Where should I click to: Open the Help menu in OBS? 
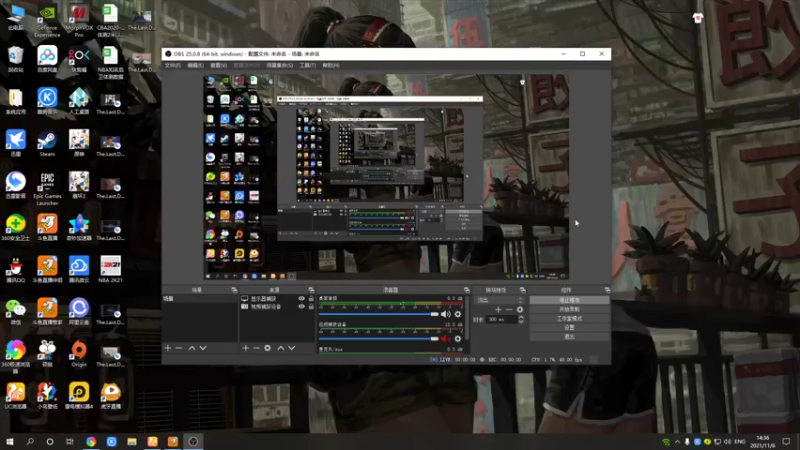331,65
